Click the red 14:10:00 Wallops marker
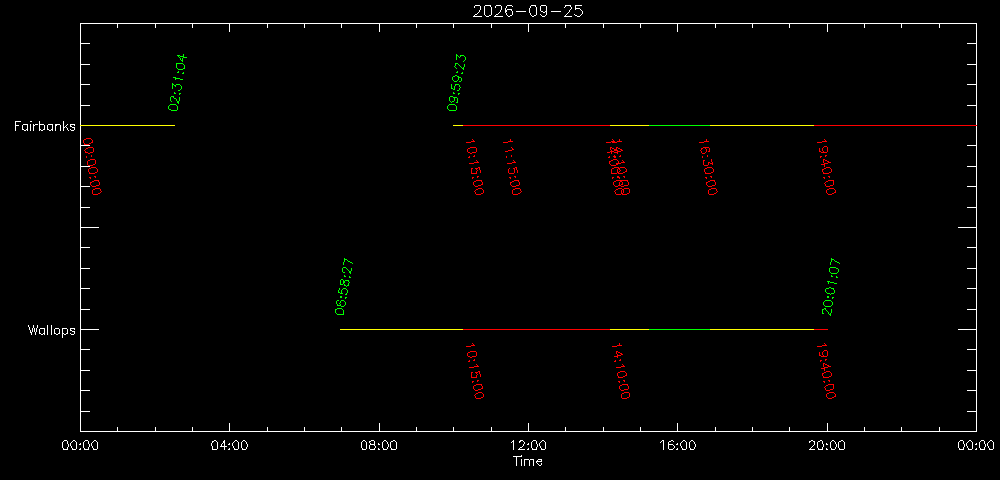1000x480 pixels. point(621,371)
